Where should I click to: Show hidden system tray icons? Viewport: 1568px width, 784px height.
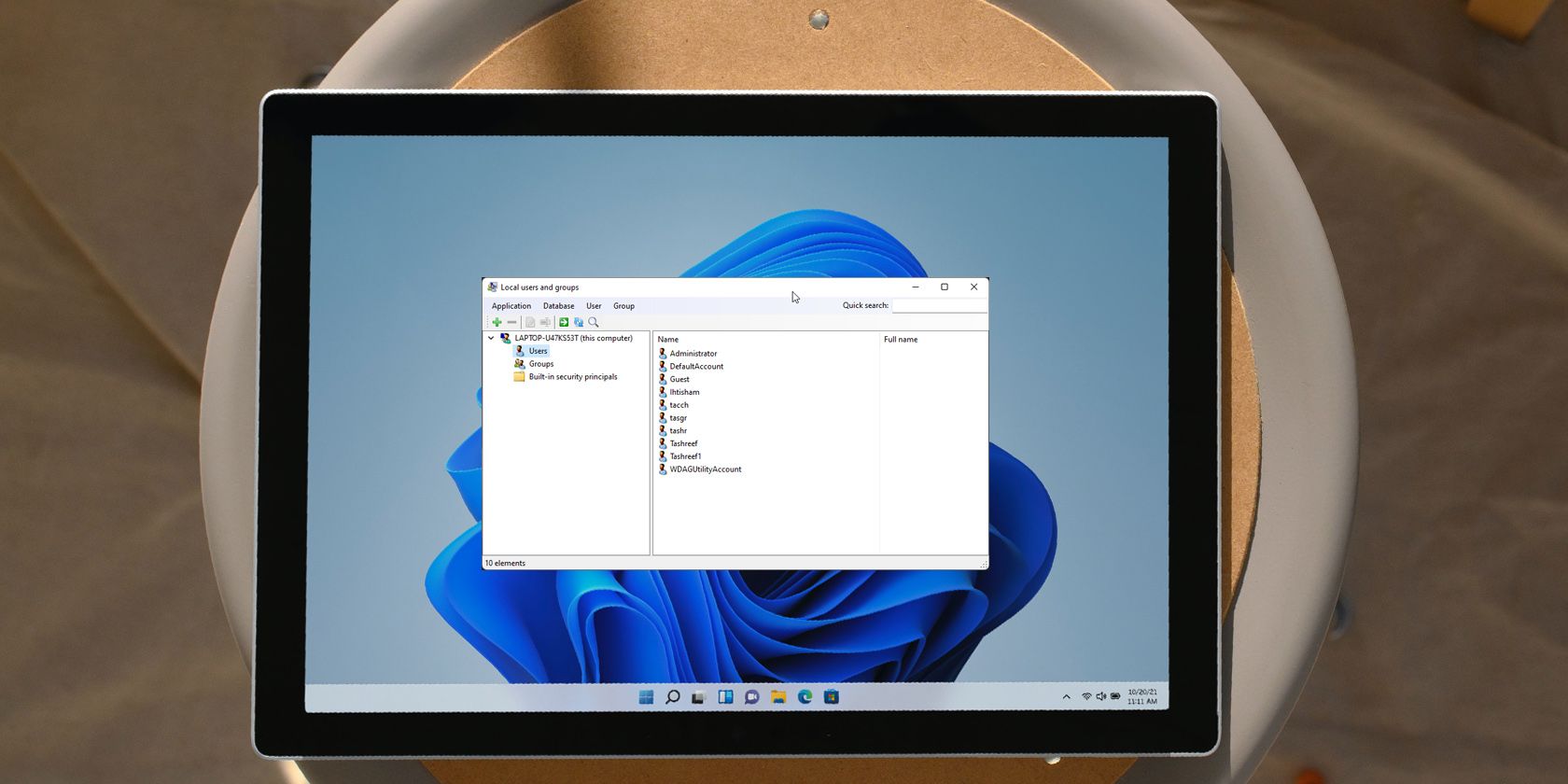(x=1066, y=697)
